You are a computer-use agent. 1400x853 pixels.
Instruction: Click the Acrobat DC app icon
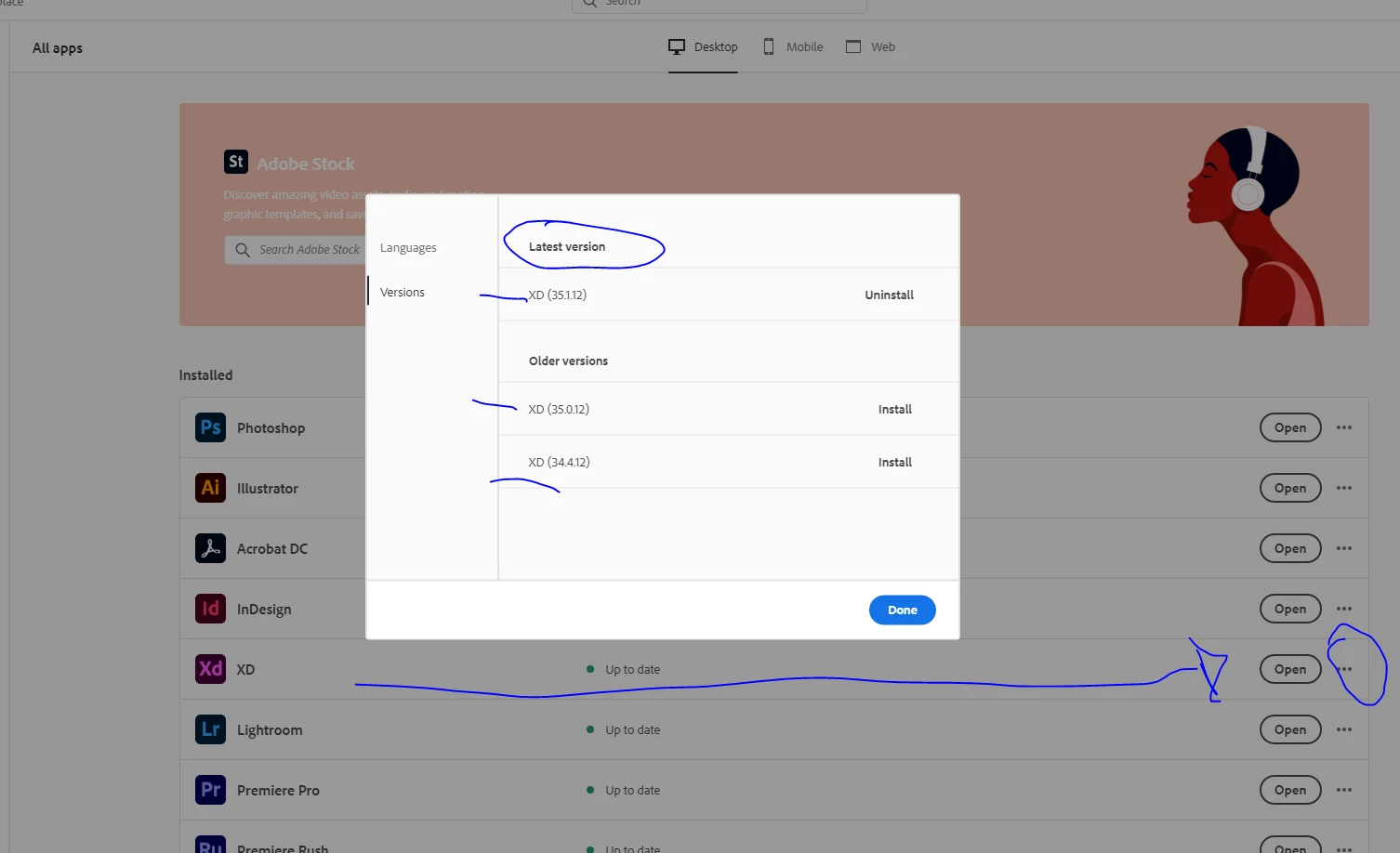coord(210,548)
